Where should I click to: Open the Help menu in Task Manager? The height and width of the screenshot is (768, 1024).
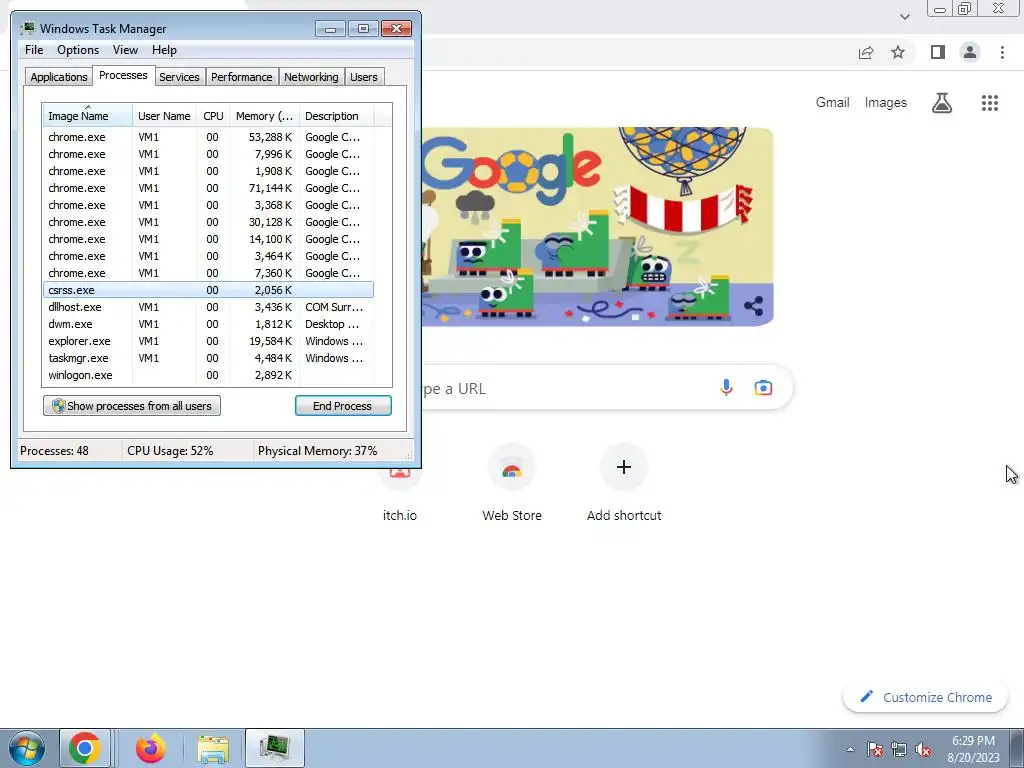pos(164,50)
